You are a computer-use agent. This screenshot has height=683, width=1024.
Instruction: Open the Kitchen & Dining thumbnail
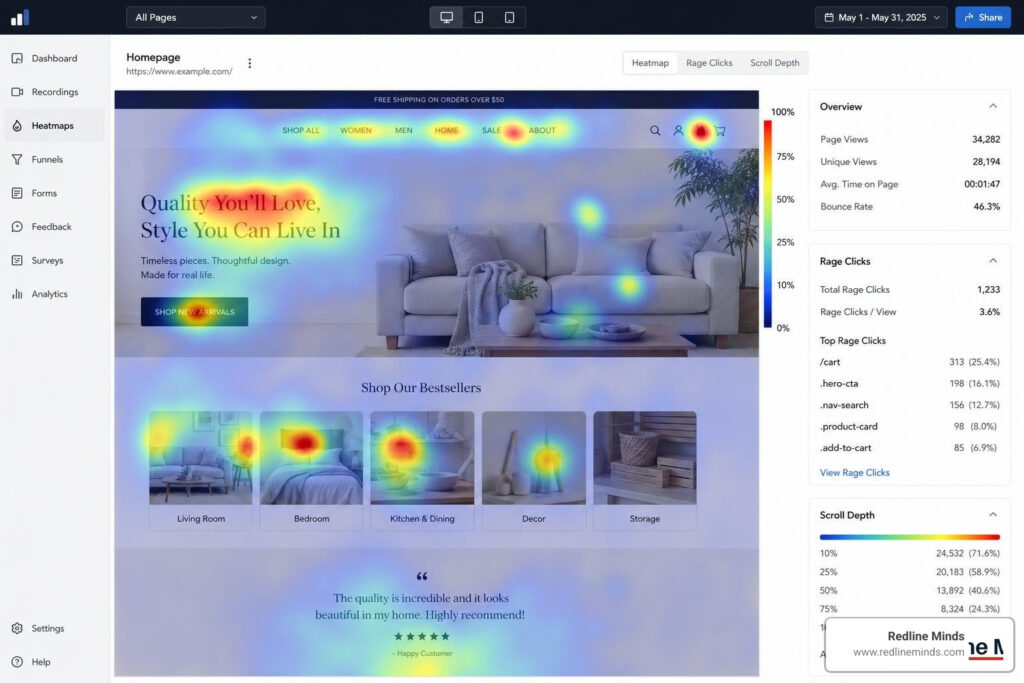point(423,458)
